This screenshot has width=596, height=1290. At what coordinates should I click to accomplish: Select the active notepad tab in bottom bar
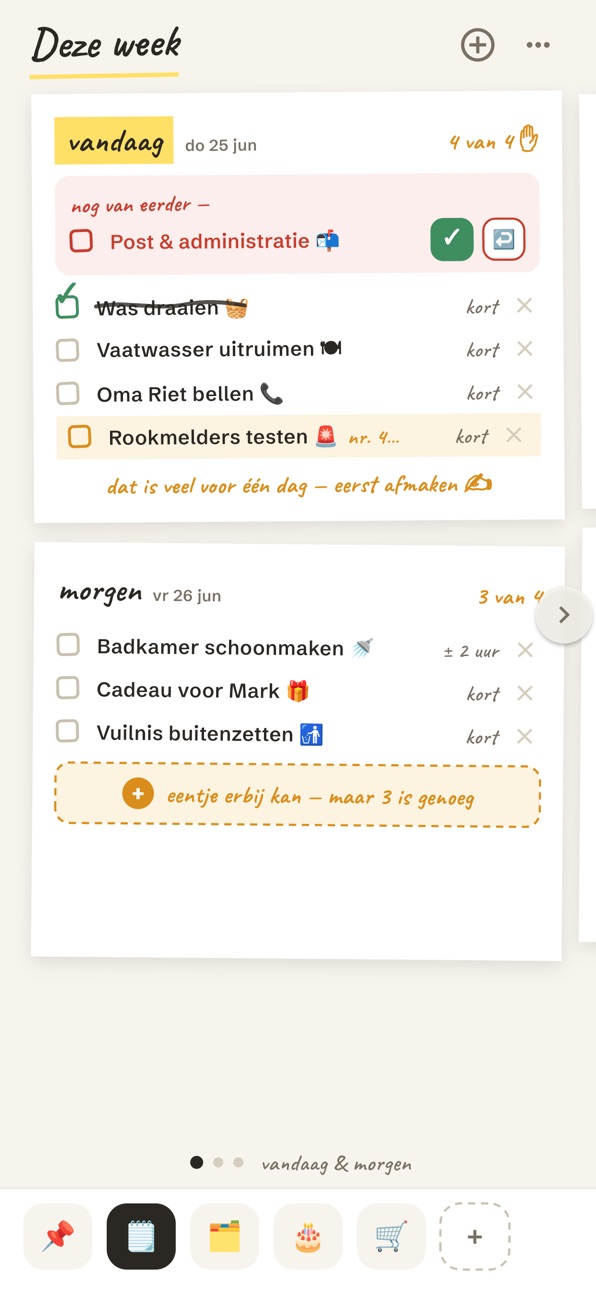coord(141,1236)
